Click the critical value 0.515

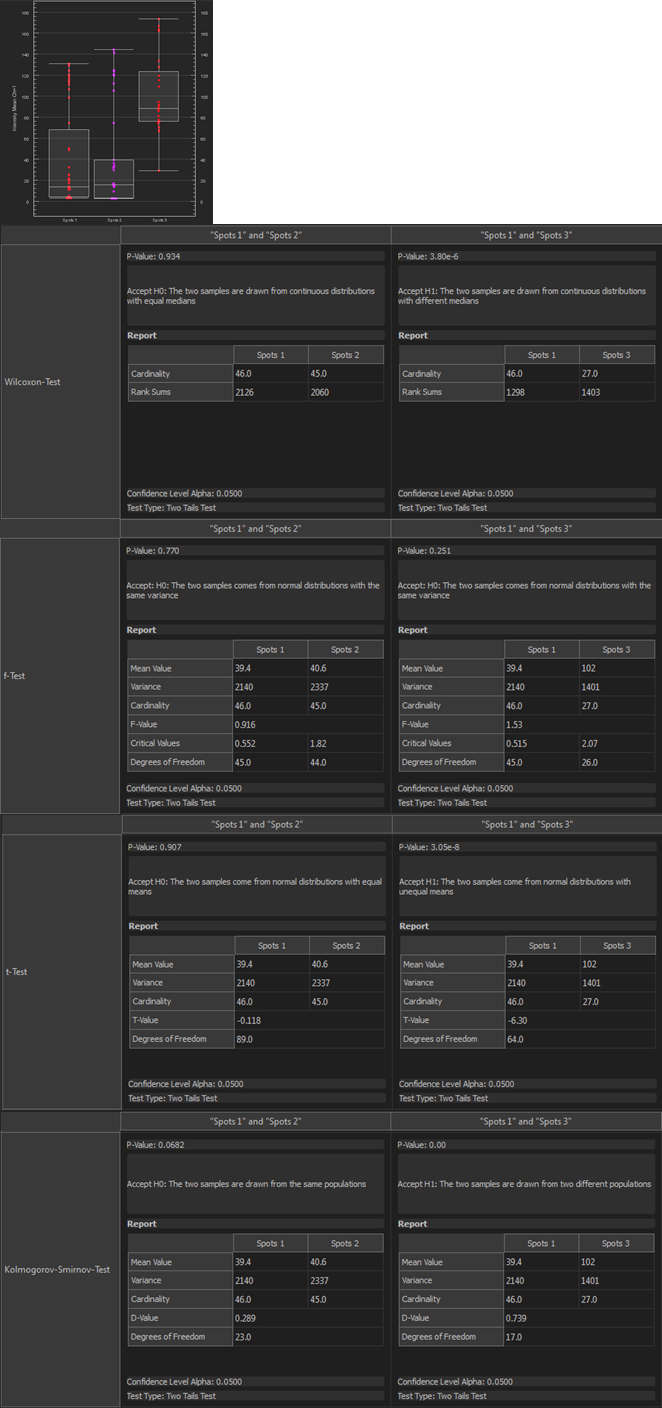pos(541,743)
